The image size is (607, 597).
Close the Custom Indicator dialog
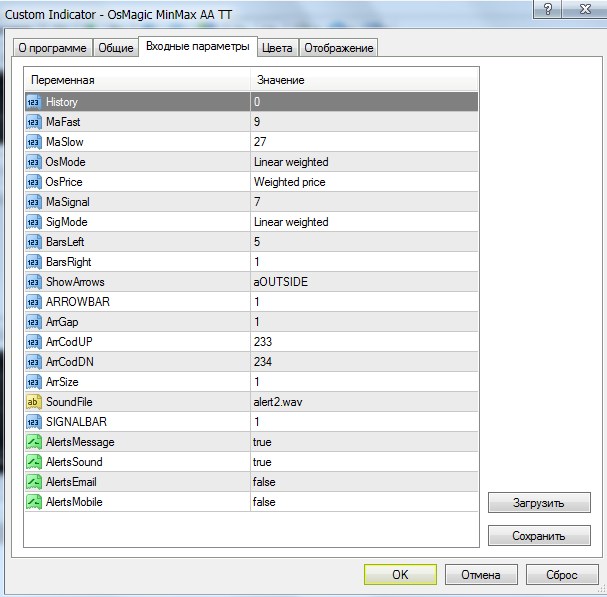pos(585,9)
